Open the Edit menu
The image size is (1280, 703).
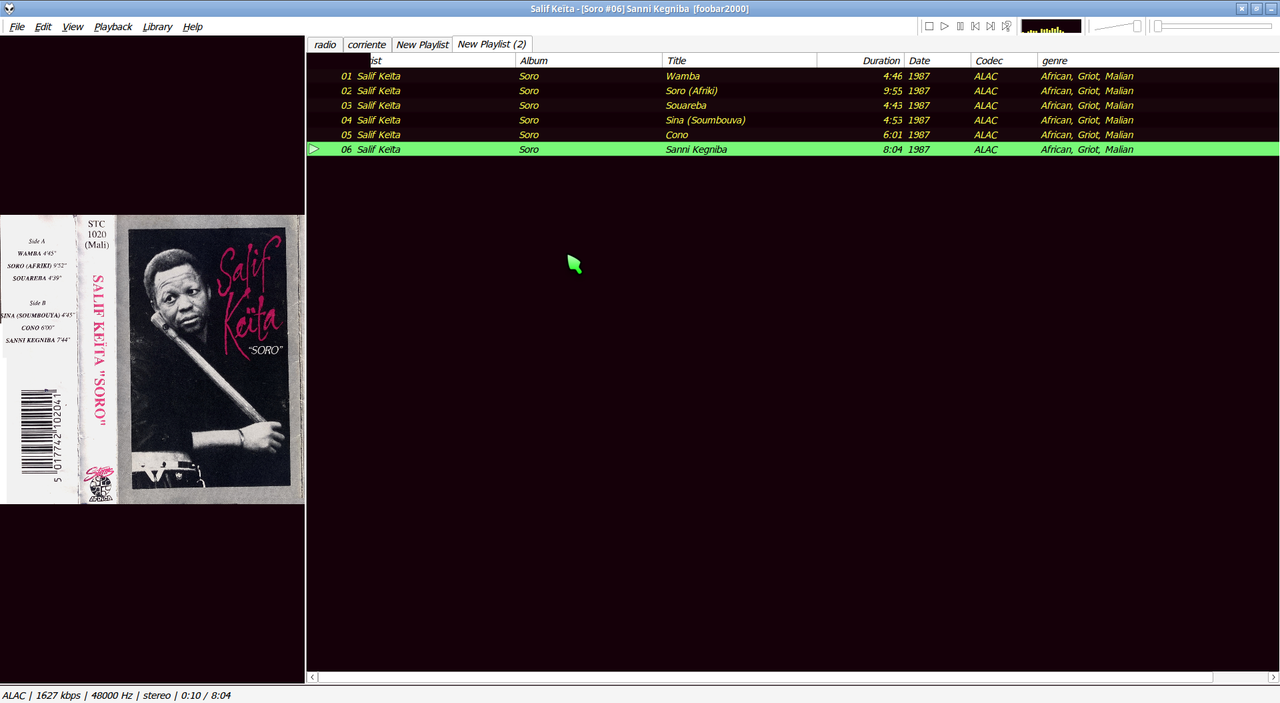(43, 27)
